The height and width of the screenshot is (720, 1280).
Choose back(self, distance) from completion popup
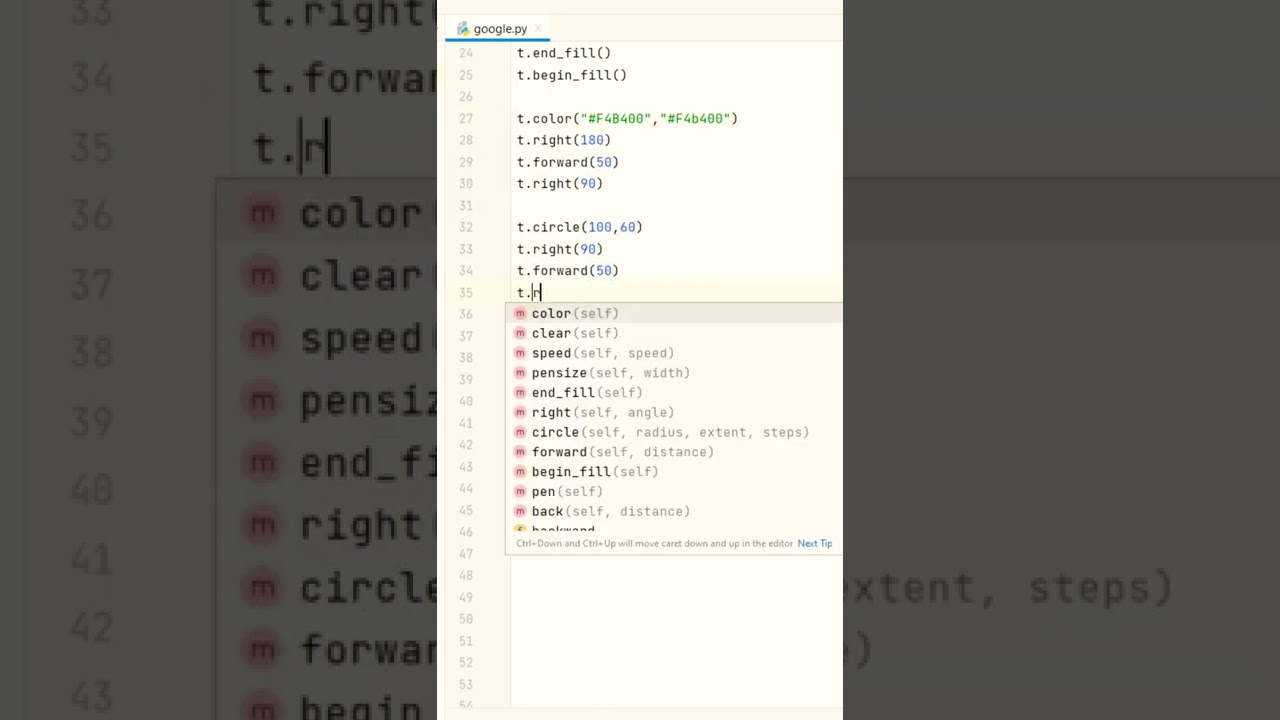coord(610,511)
